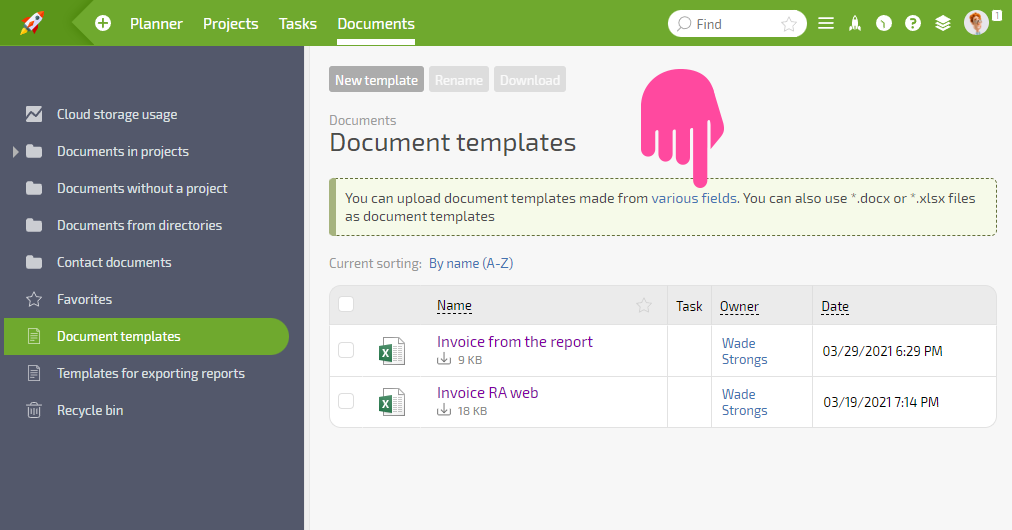Click the date 03/19/2021 7:14 PM
This screenshot has height=530, width=1012.
click(x=881, y=402)
